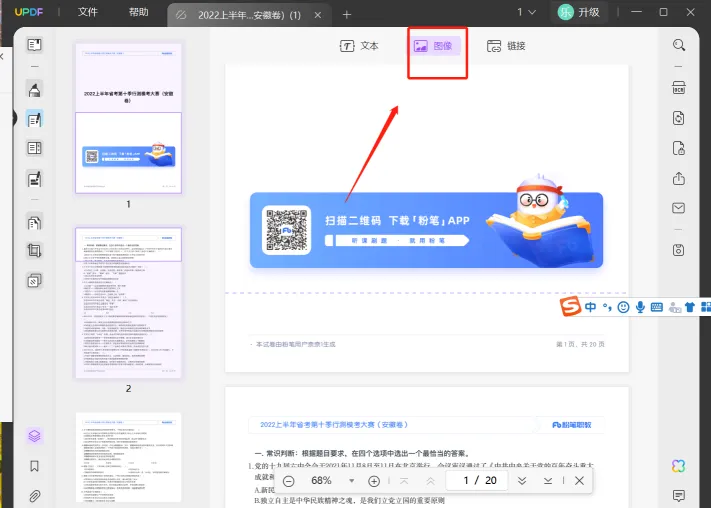Open the Protect PDF lock icon
Screen dimensions: 711x508
[679, 148]
